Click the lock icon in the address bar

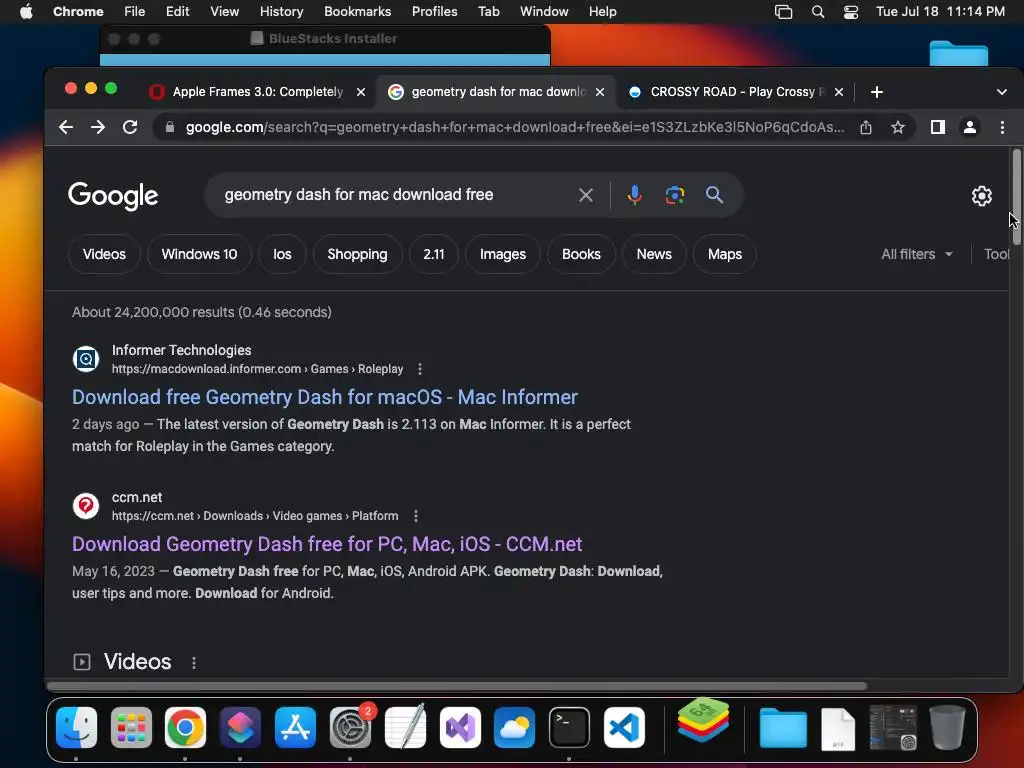pos(170,127)
